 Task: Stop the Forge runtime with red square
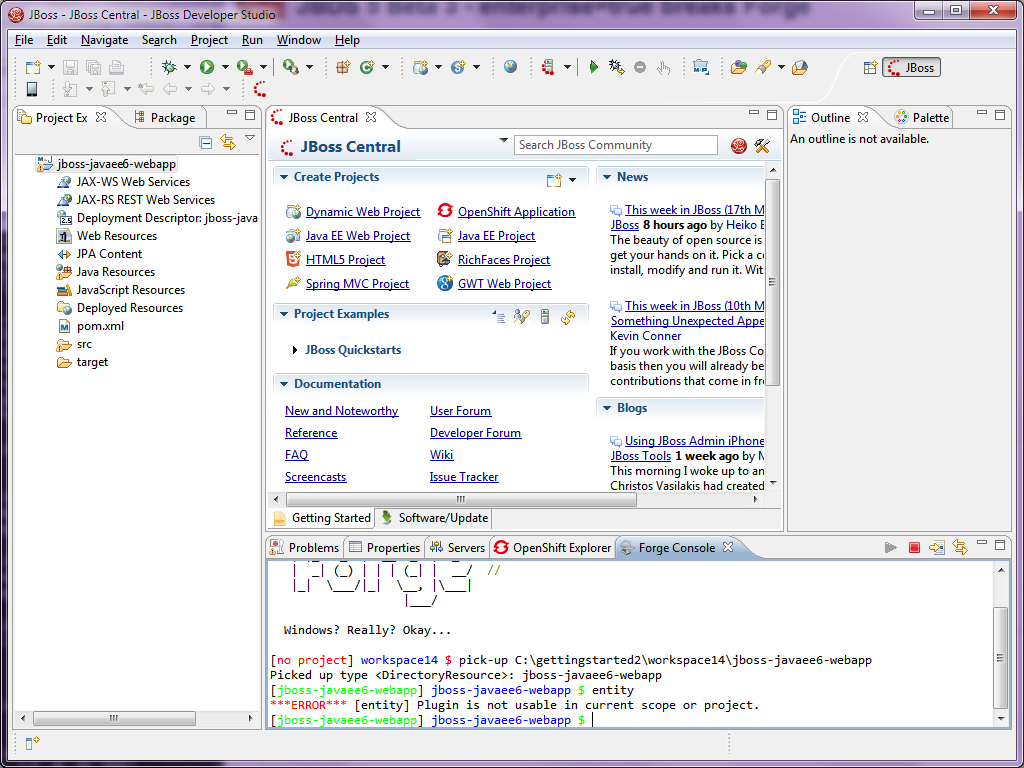tap(914, 547)
